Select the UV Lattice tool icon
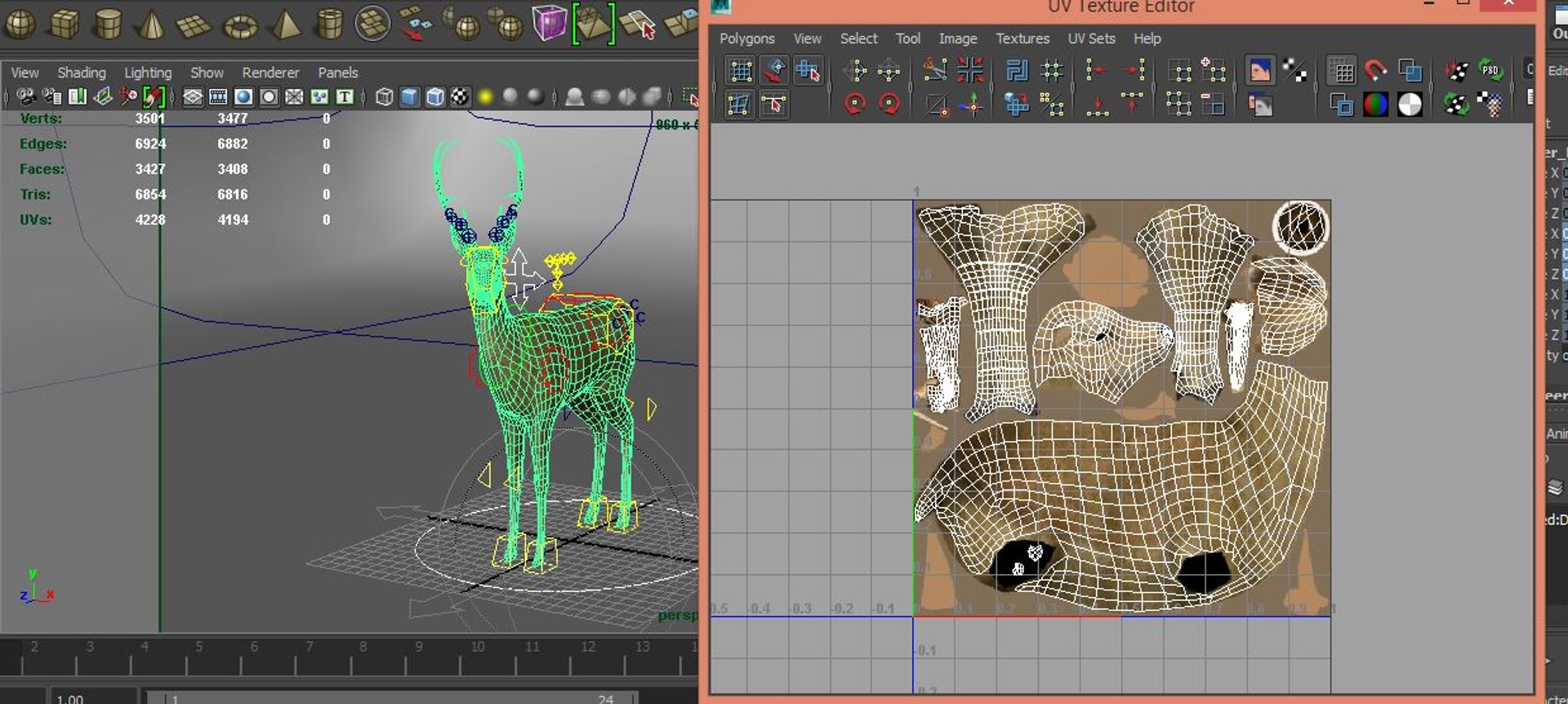Viewport: 1568px width, 704px height. (741, 71)
